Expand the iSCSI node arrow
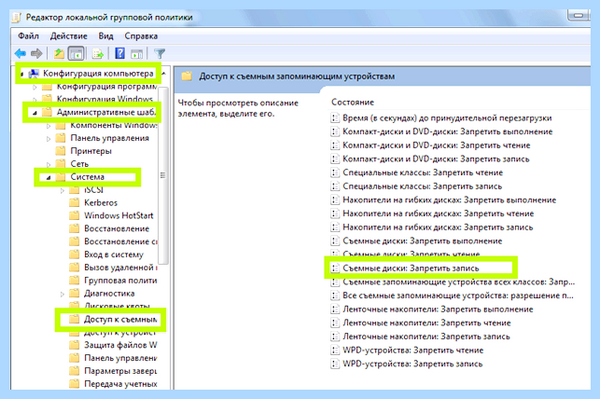Image resolution: width=600 pixels, height=399 pixels. (62, 190)
